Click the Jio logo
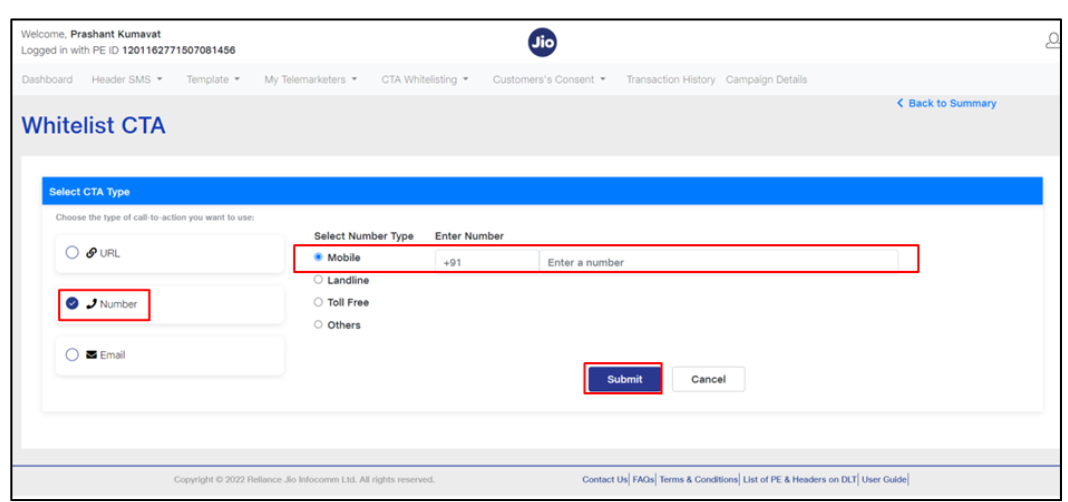 pyautogui.click(x=542, y=43)
